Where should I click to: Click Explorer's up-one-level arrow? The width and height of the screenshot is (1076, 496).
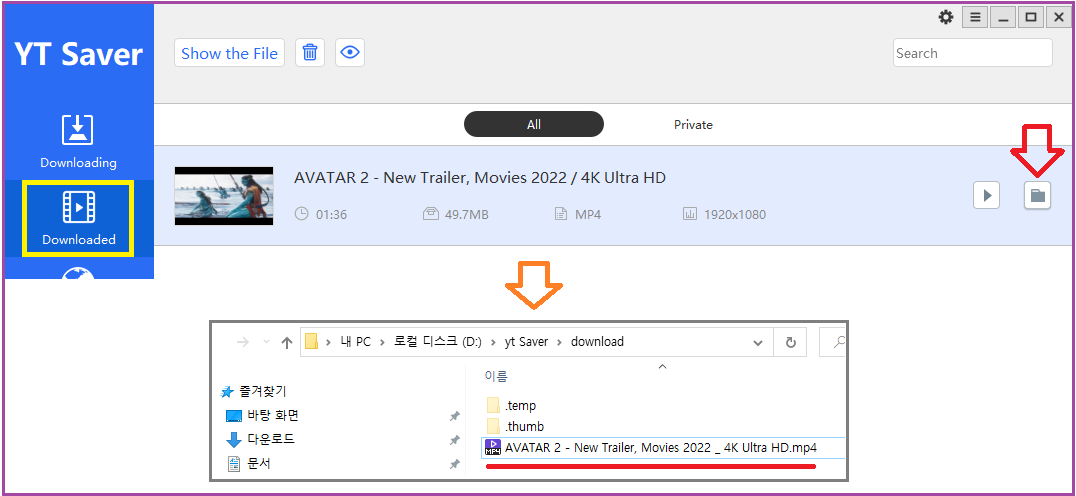tap(288, 342)
